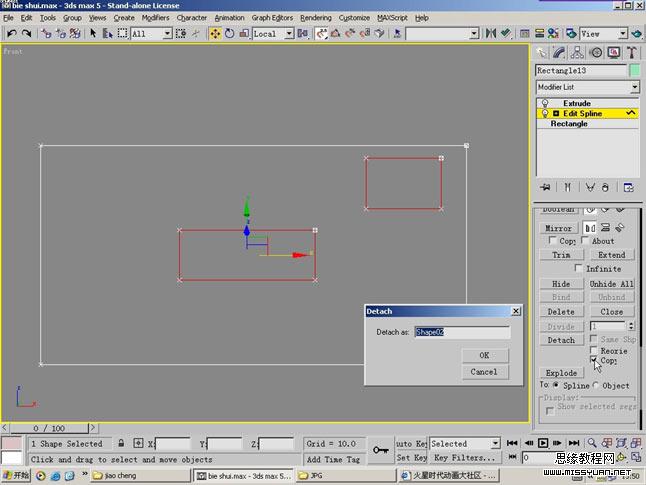Click the Trim button
646x485 pixels.
click(x=561, y=255)
